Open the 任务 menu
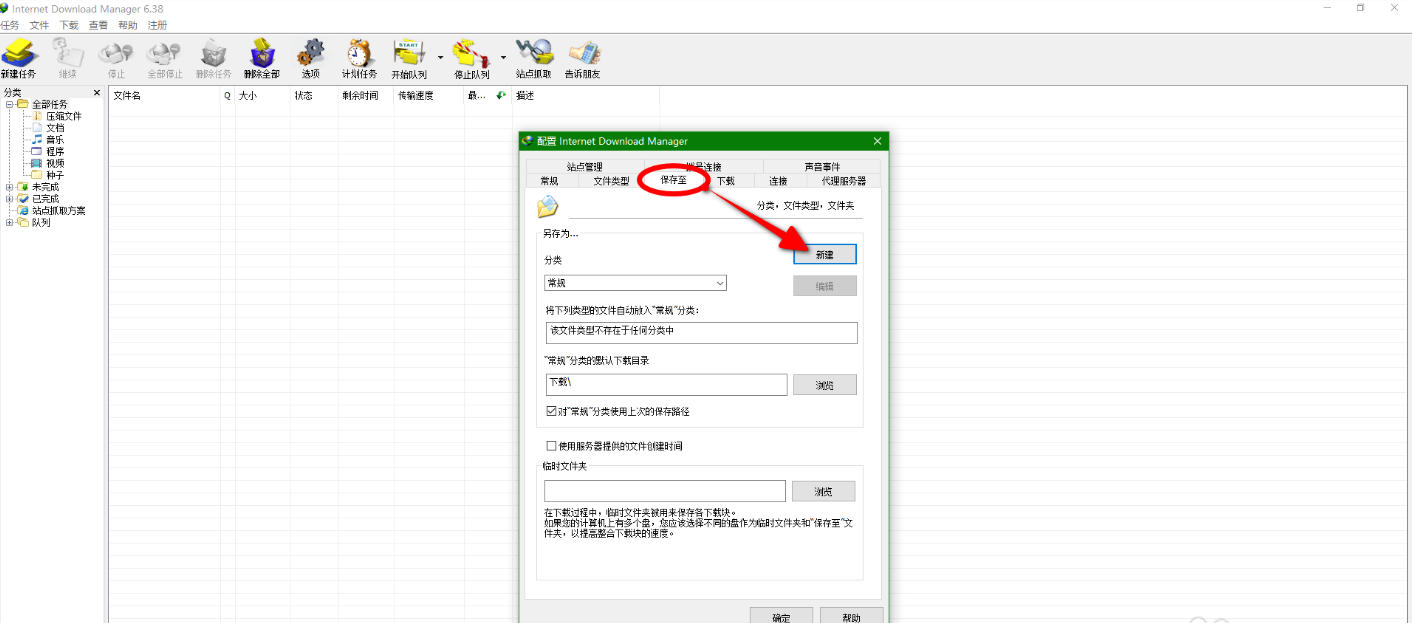Image resolution: width=1412 pixels, height=623 pixels. pyautogui.click(x=9, y=25)
